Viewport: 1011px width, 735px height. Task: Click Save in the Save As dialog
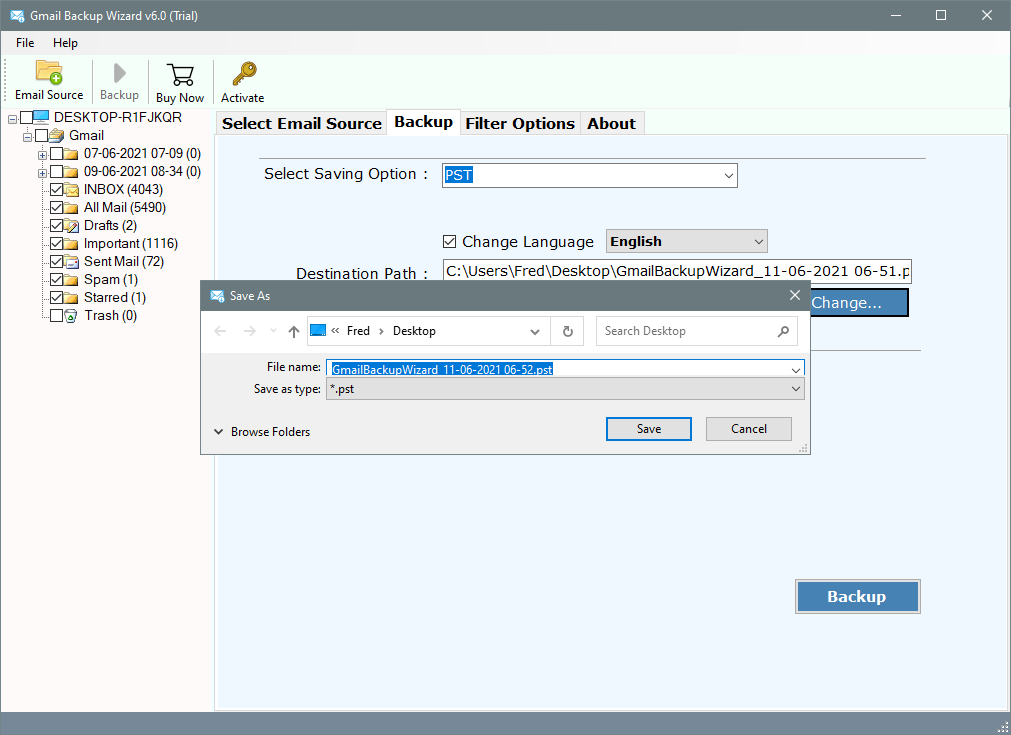point(649,429)
